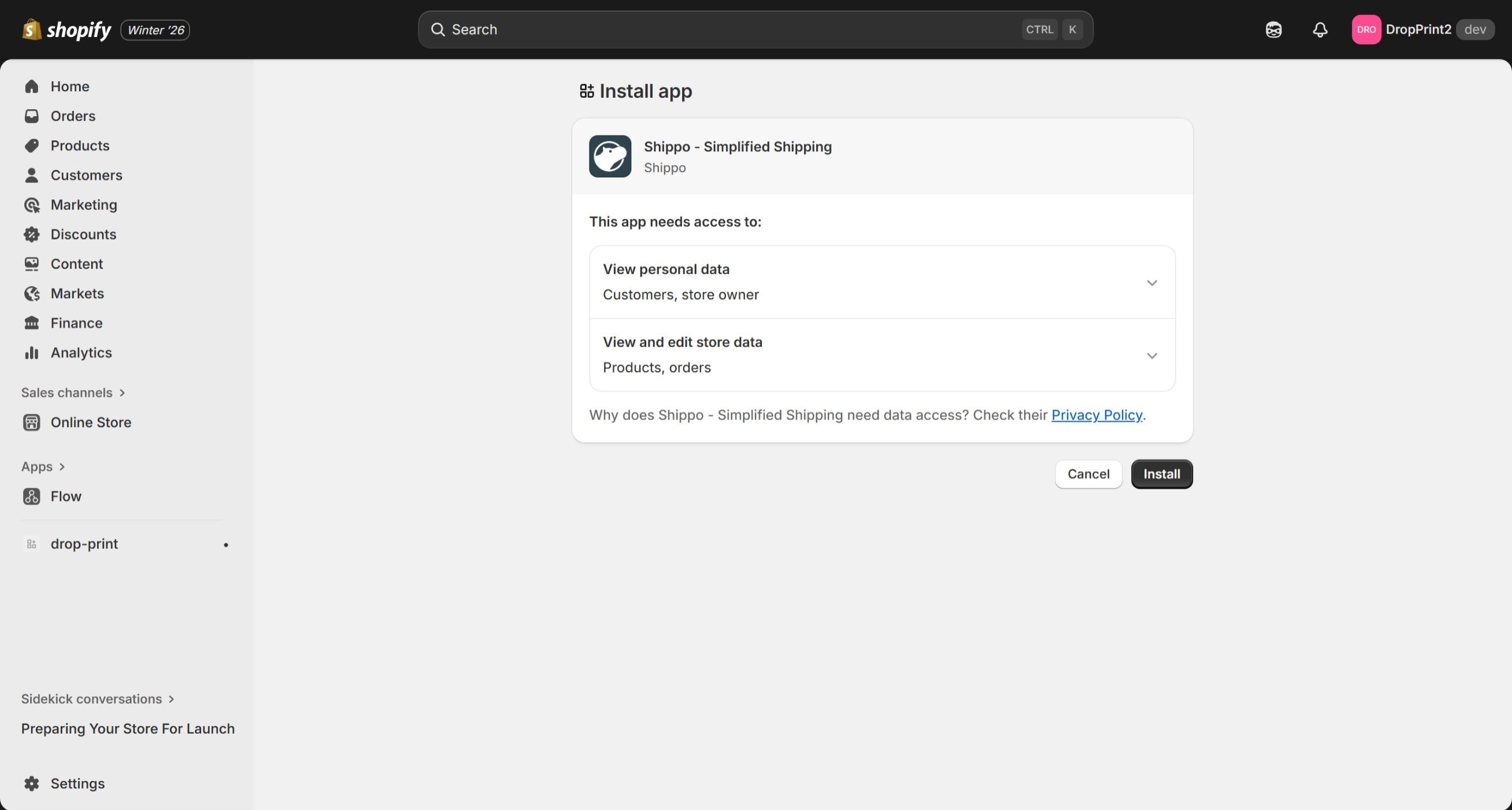1512x810 pixels.
Task: Click the Markets globe icon
Action: coord(32,293)
